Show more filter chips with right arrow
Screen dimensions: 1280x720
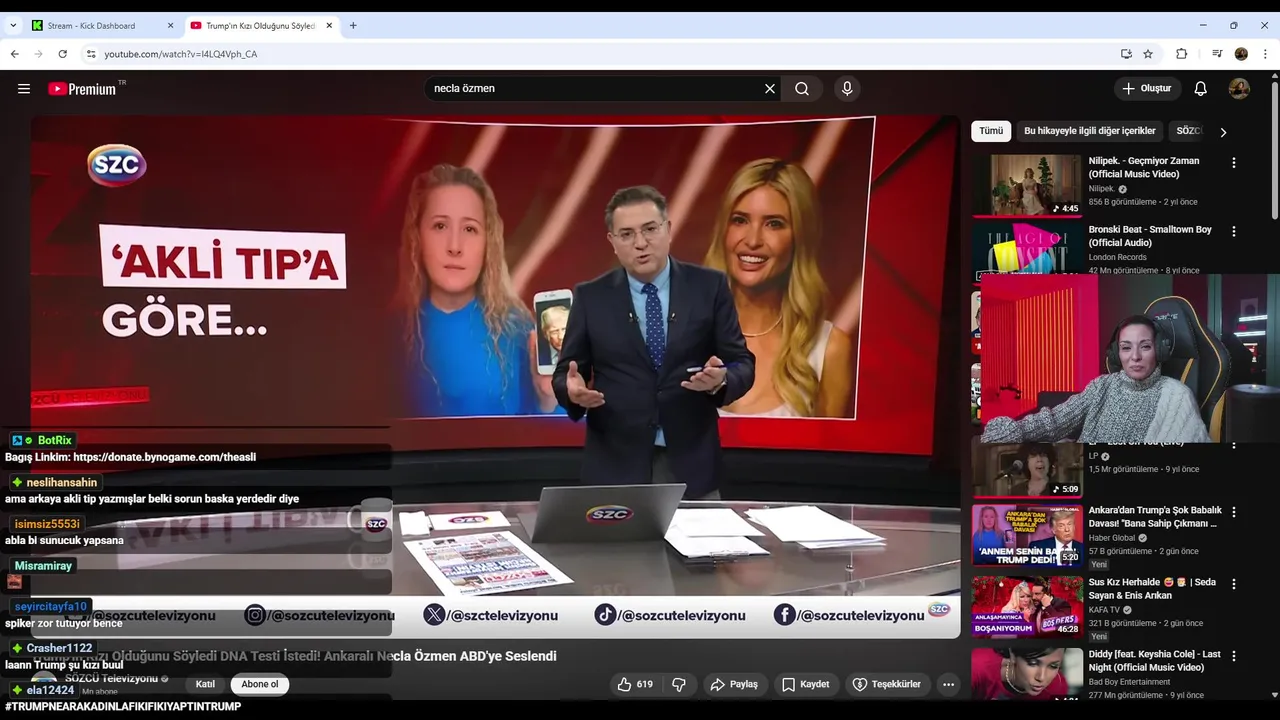point(1223,131)
